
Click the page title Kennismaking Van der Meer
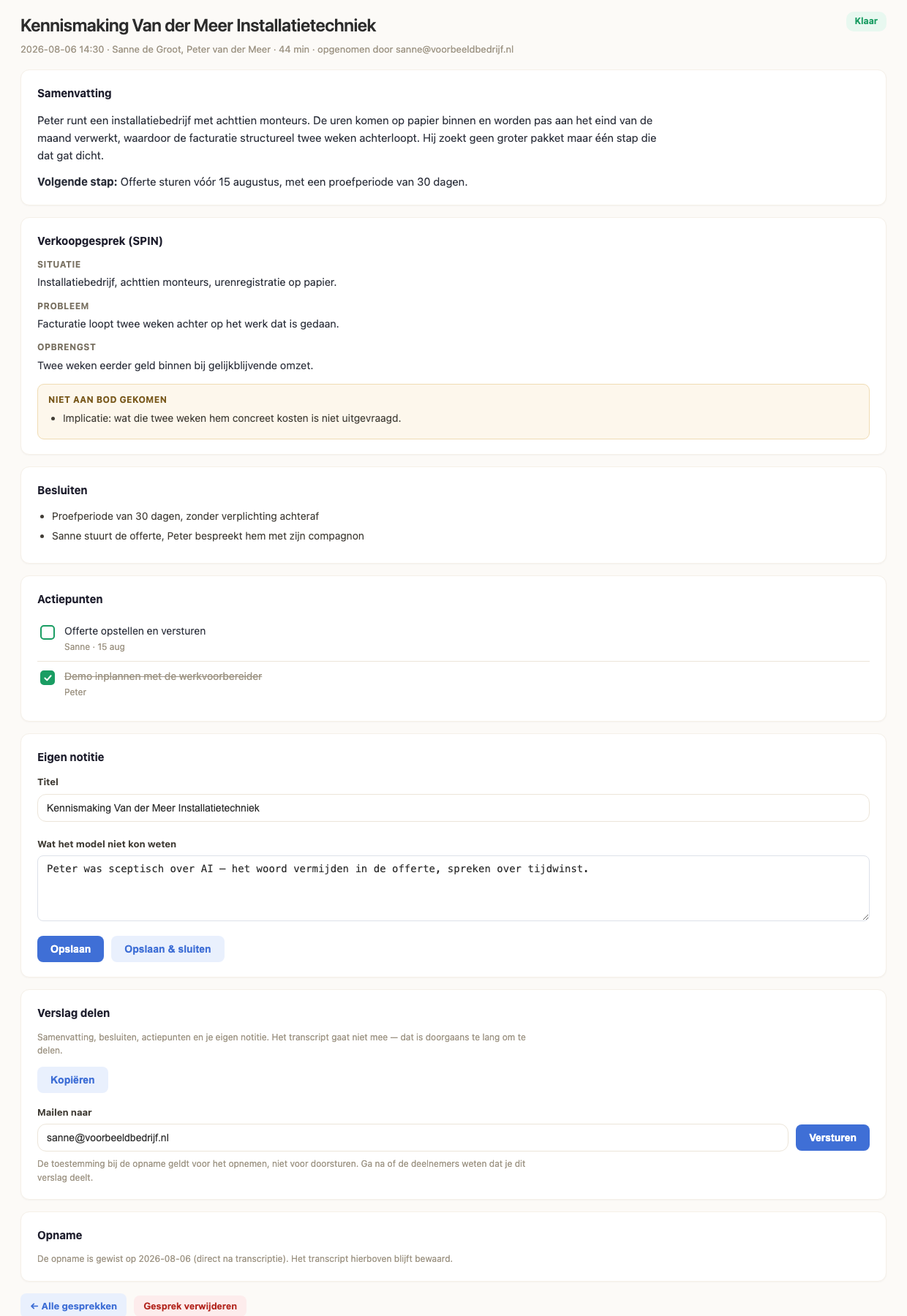[198, 26]
